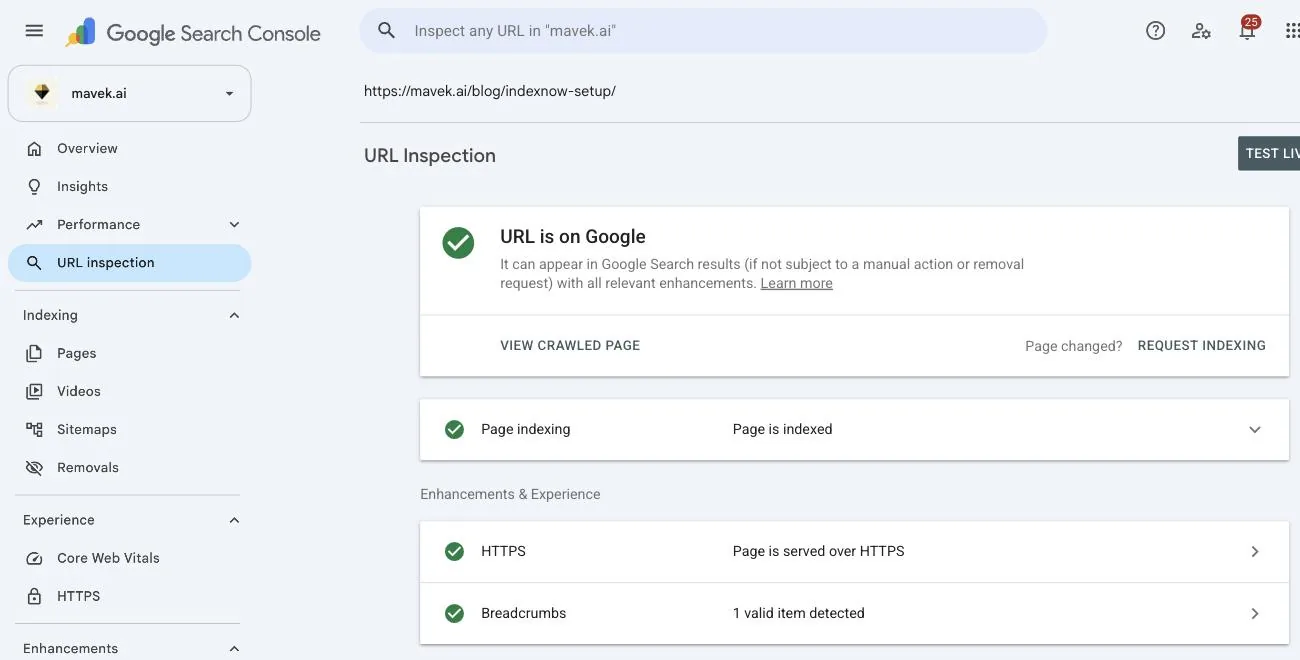Click the Inspect any URL search field
Image resolution: width=1300 pixels, height=660 pixels.
703,31
